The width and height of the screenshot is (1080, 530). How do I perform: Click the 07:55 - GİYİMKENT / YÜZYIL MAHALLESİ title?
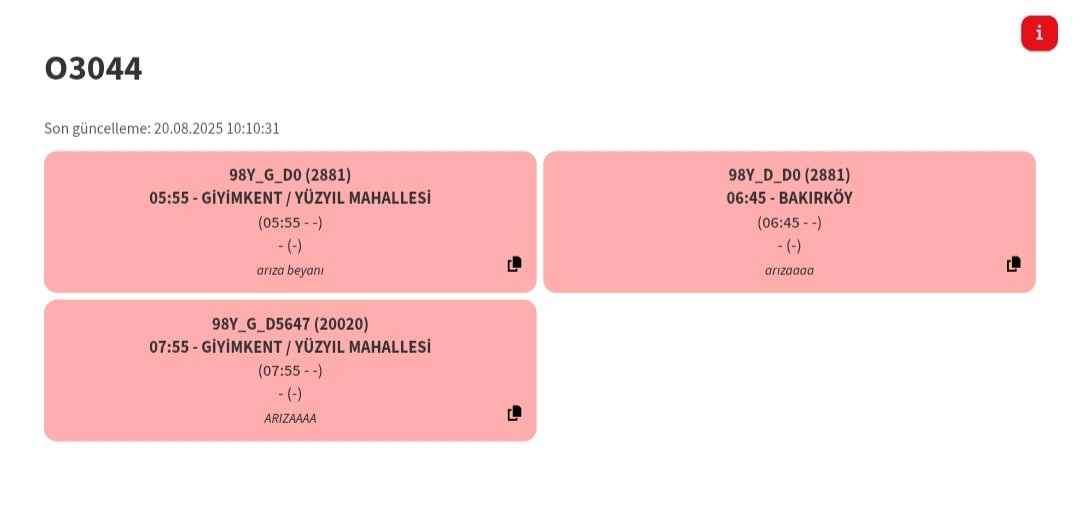tap(290, 347)
